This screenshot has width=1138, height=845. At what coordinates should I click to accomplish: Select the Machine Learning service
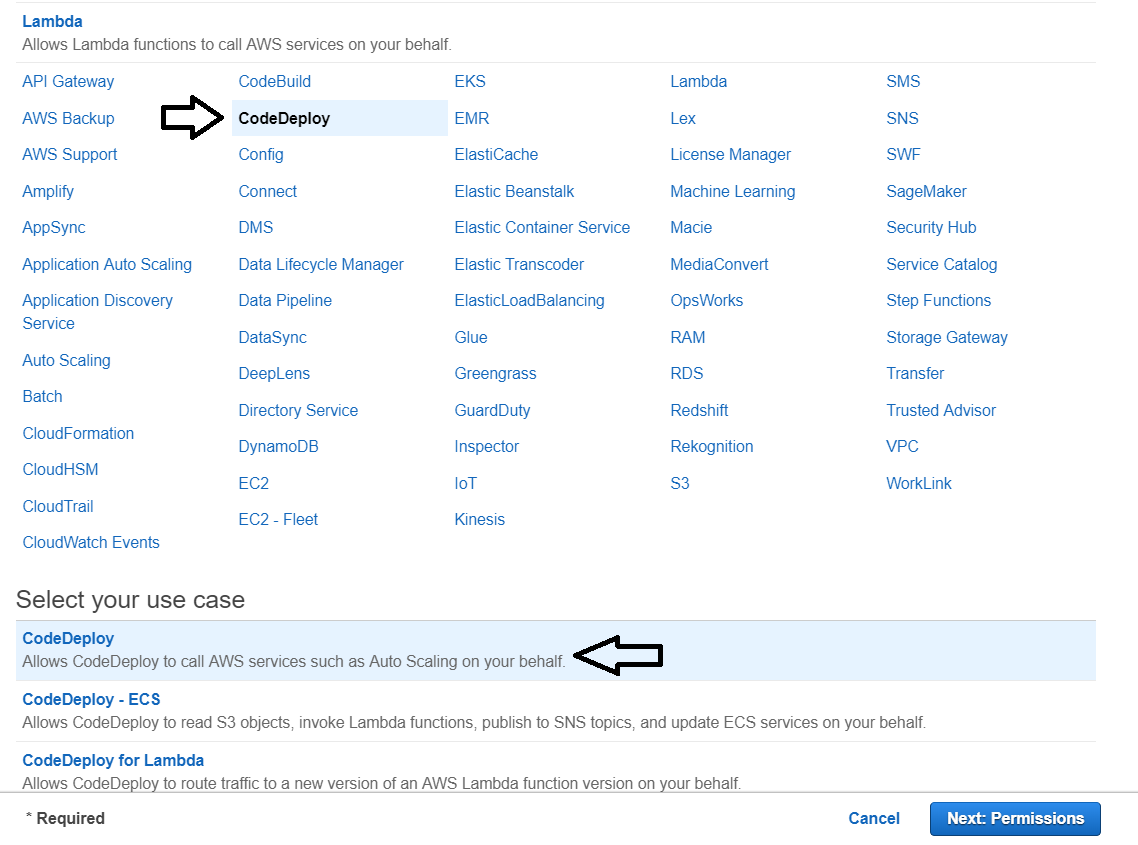733,191
